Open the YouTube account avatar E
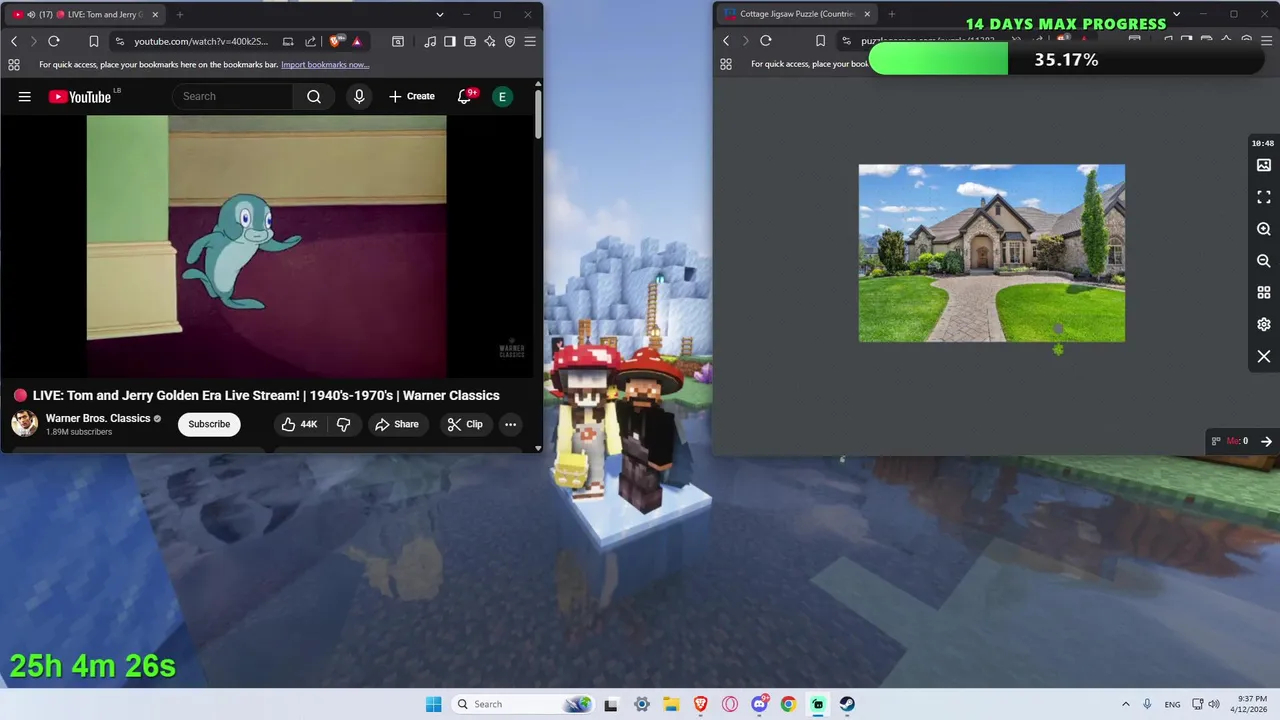 click(502, 97)
